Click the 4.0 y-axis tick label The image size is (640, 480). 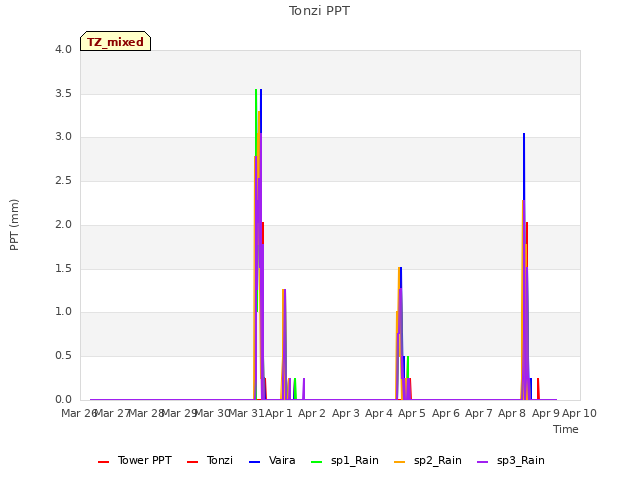[x=63, y=49]
